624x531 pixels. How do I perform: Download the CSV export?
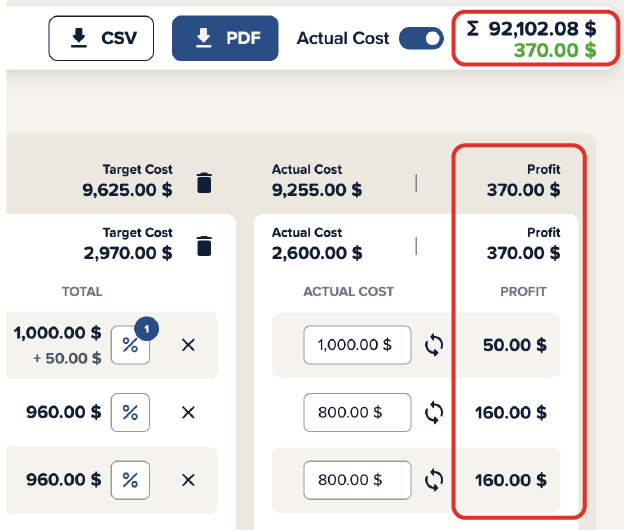point(101,38)
